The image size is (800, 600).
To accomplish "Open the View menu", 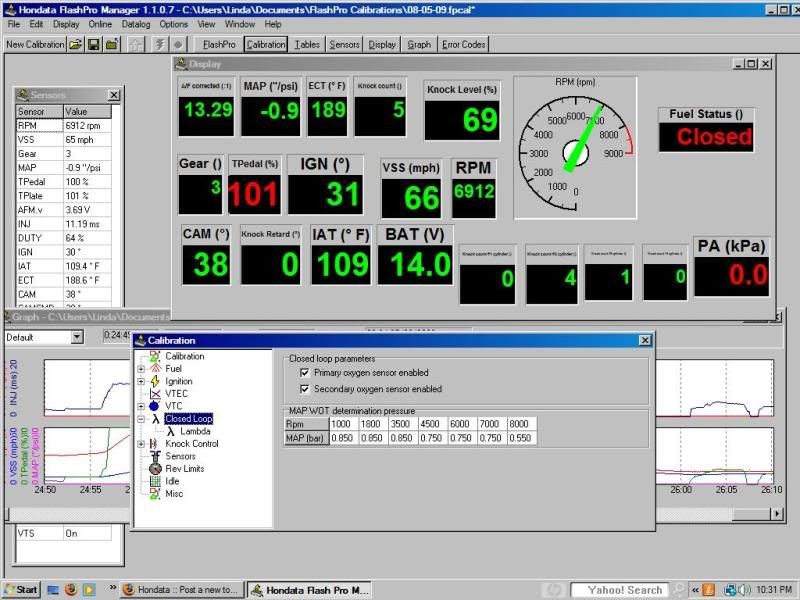I will pos(206,24).
